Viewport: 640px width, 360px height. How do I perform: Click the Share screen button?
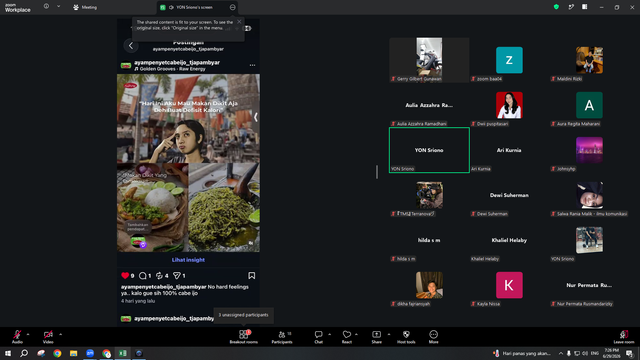click(x=376, y=336)
